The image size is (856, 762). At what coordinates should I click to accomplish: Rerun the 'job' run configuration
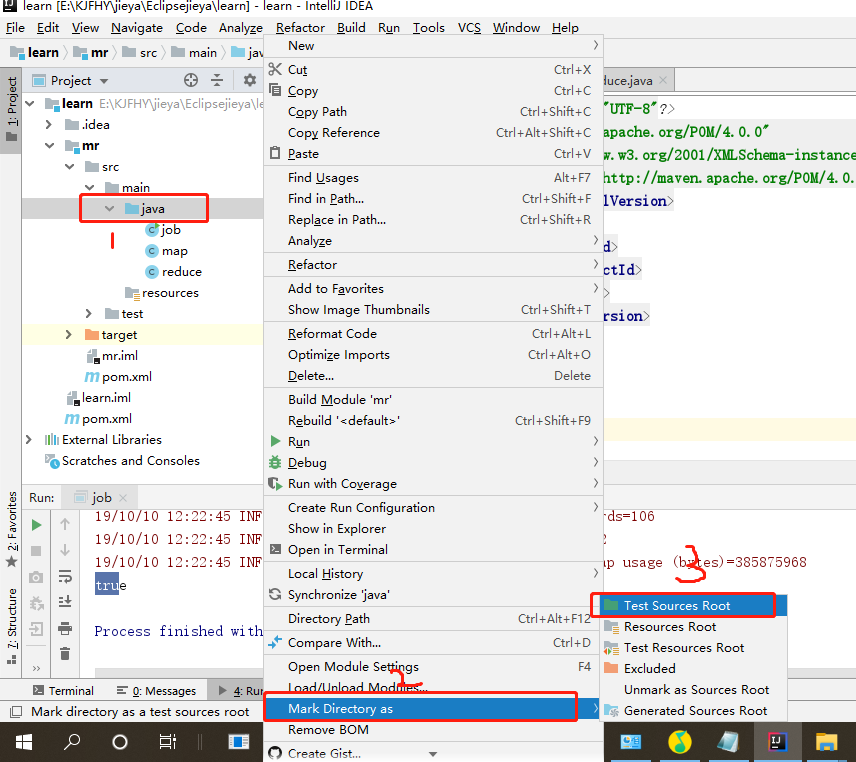[35, 526]
